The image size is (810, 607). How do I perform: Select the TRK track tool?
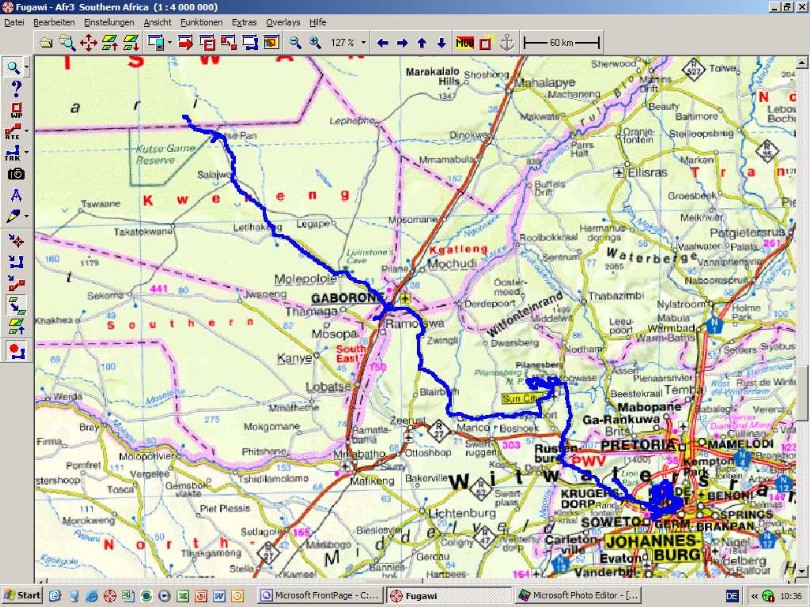(x=13, y=152)
